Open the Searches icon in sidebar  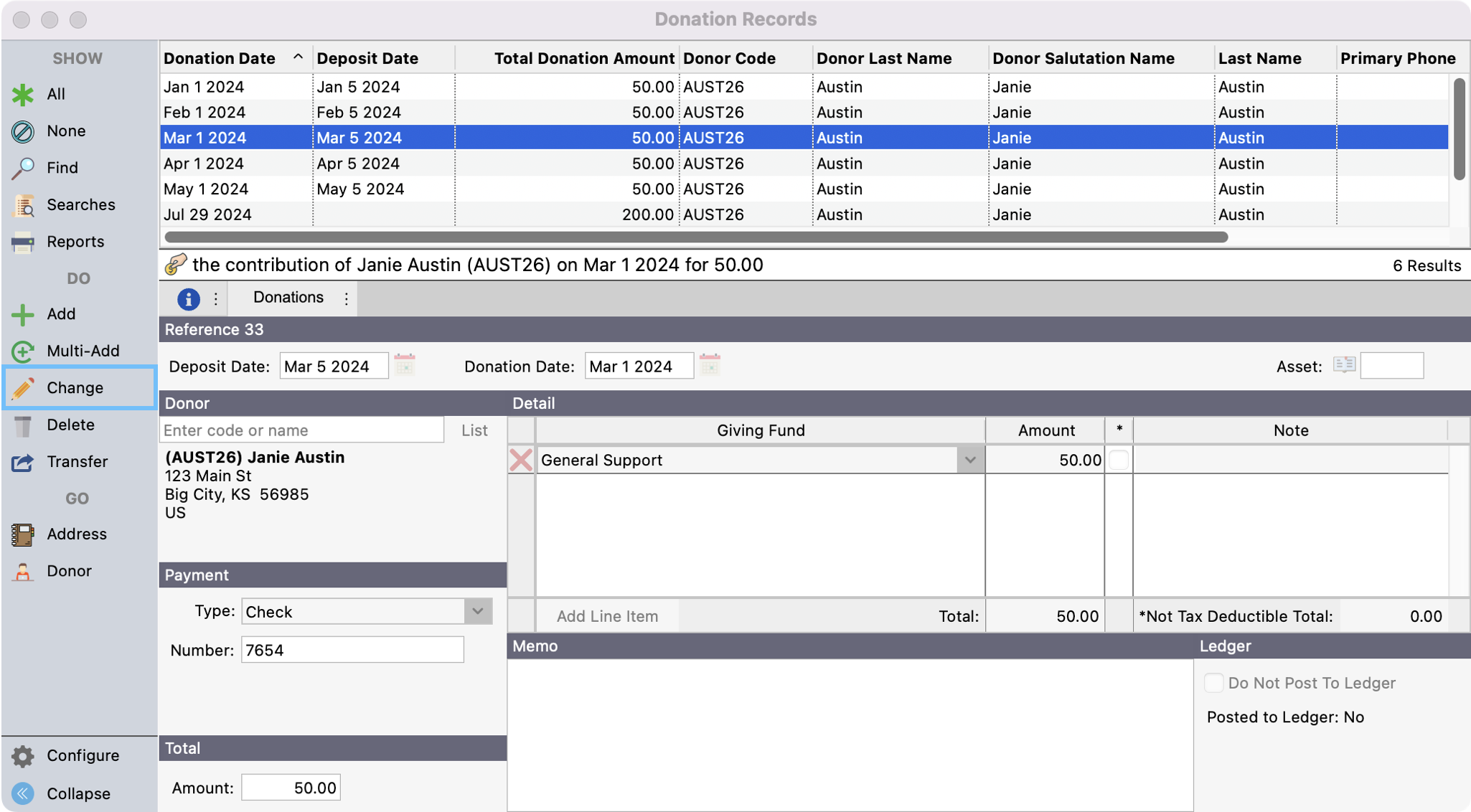click(x=23, y=205)
